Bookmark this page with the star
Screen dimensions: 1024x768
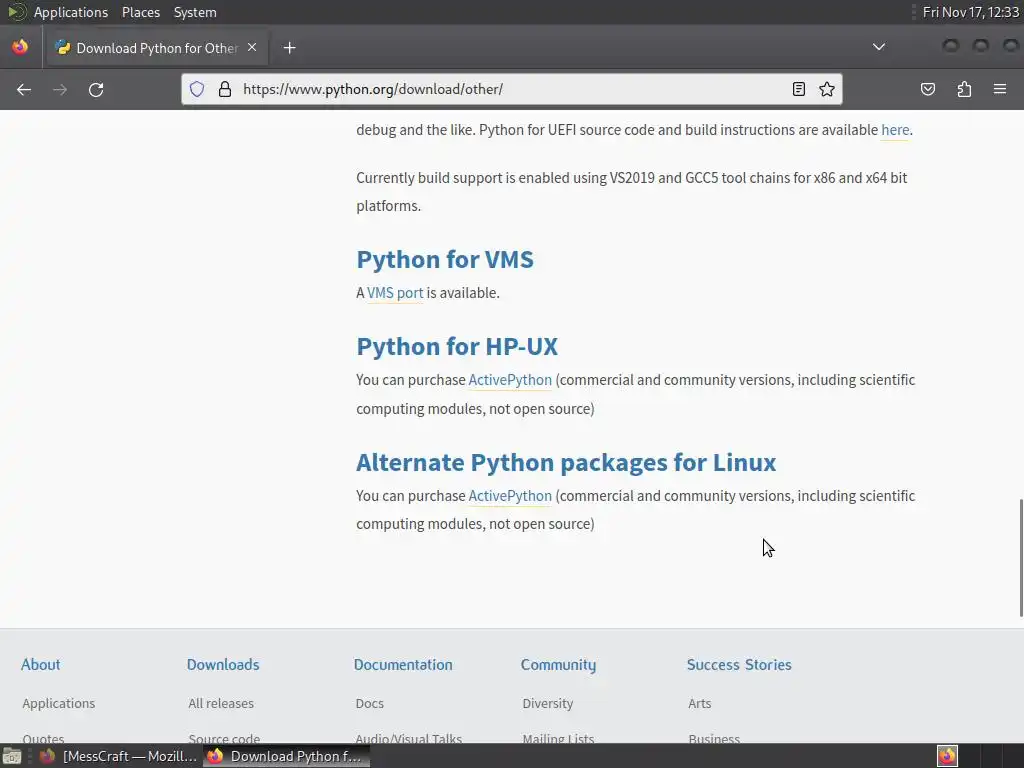(x=827, y=89)
